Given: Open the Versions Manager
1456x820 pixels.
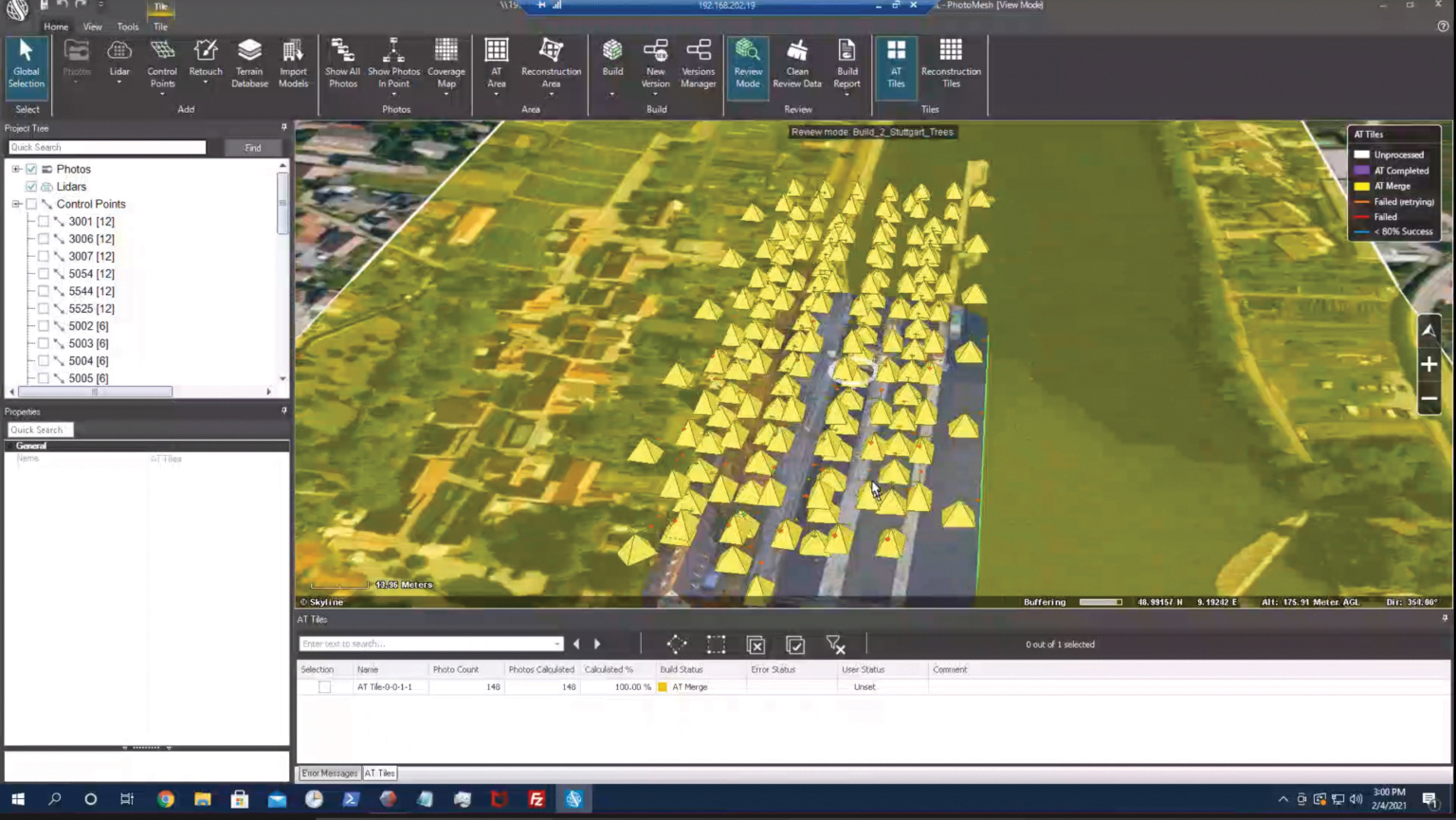Looking at the screenshot, I should point(699,63).
